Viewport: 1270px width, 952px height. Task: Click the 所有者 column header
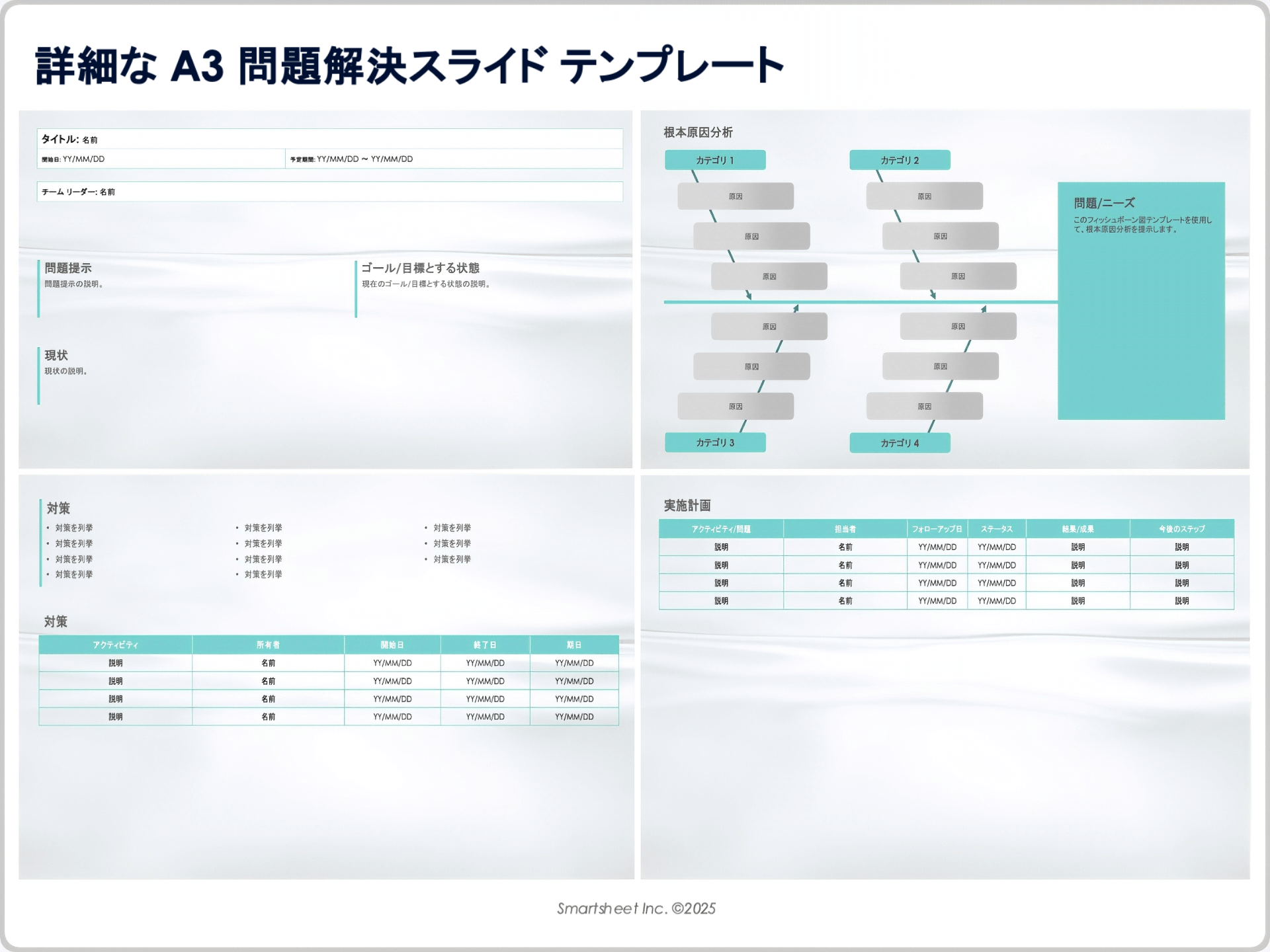(268, 645)
